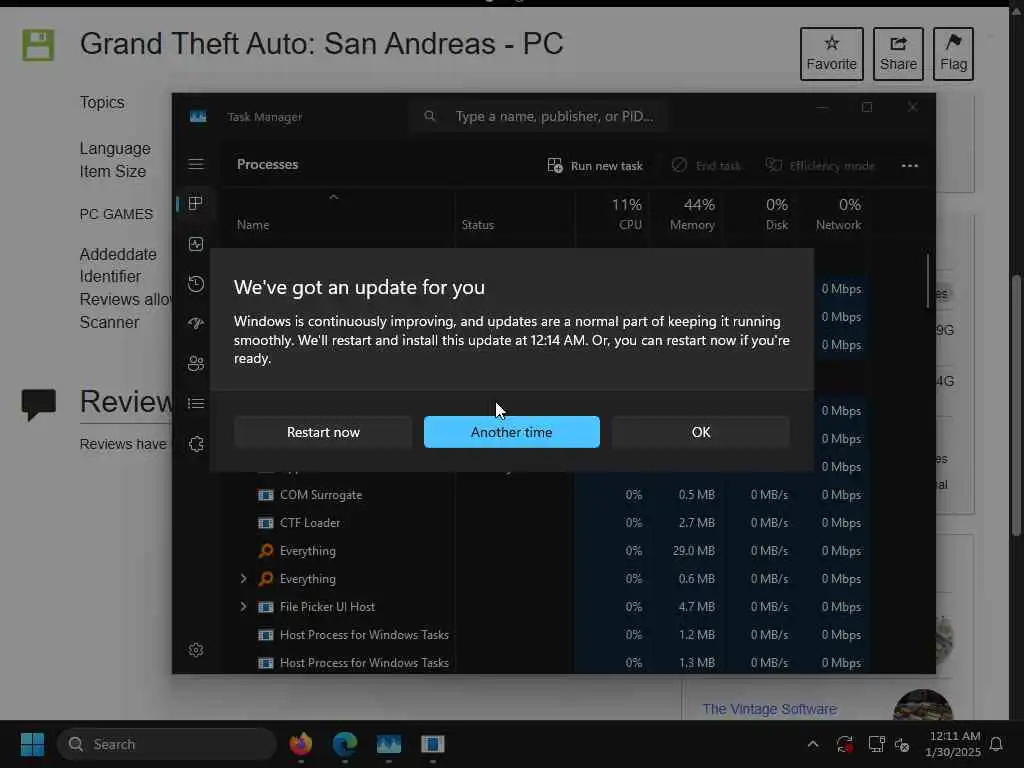The width and height of the screenshot is (1024, 768).
Task: Click the green floppy disk software icon
Action: (x=39, y=45)
